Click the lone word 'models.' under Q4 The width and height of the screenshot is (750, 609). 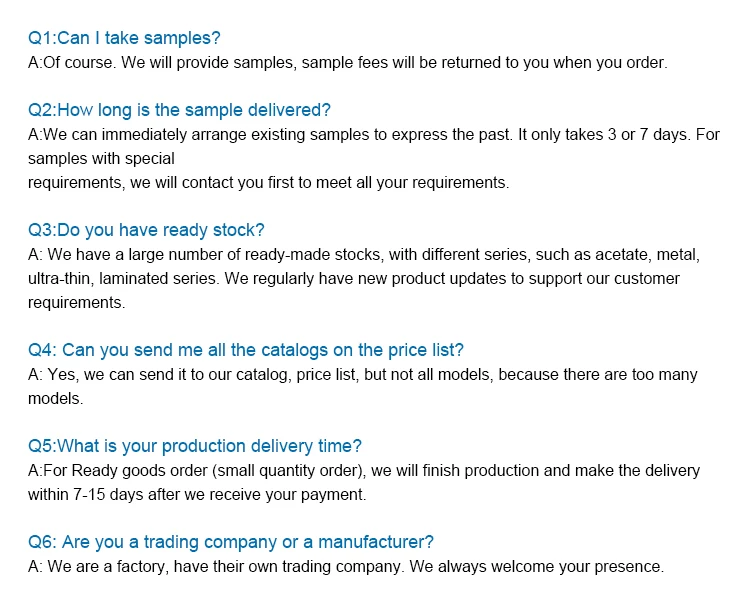click(55, 399)
